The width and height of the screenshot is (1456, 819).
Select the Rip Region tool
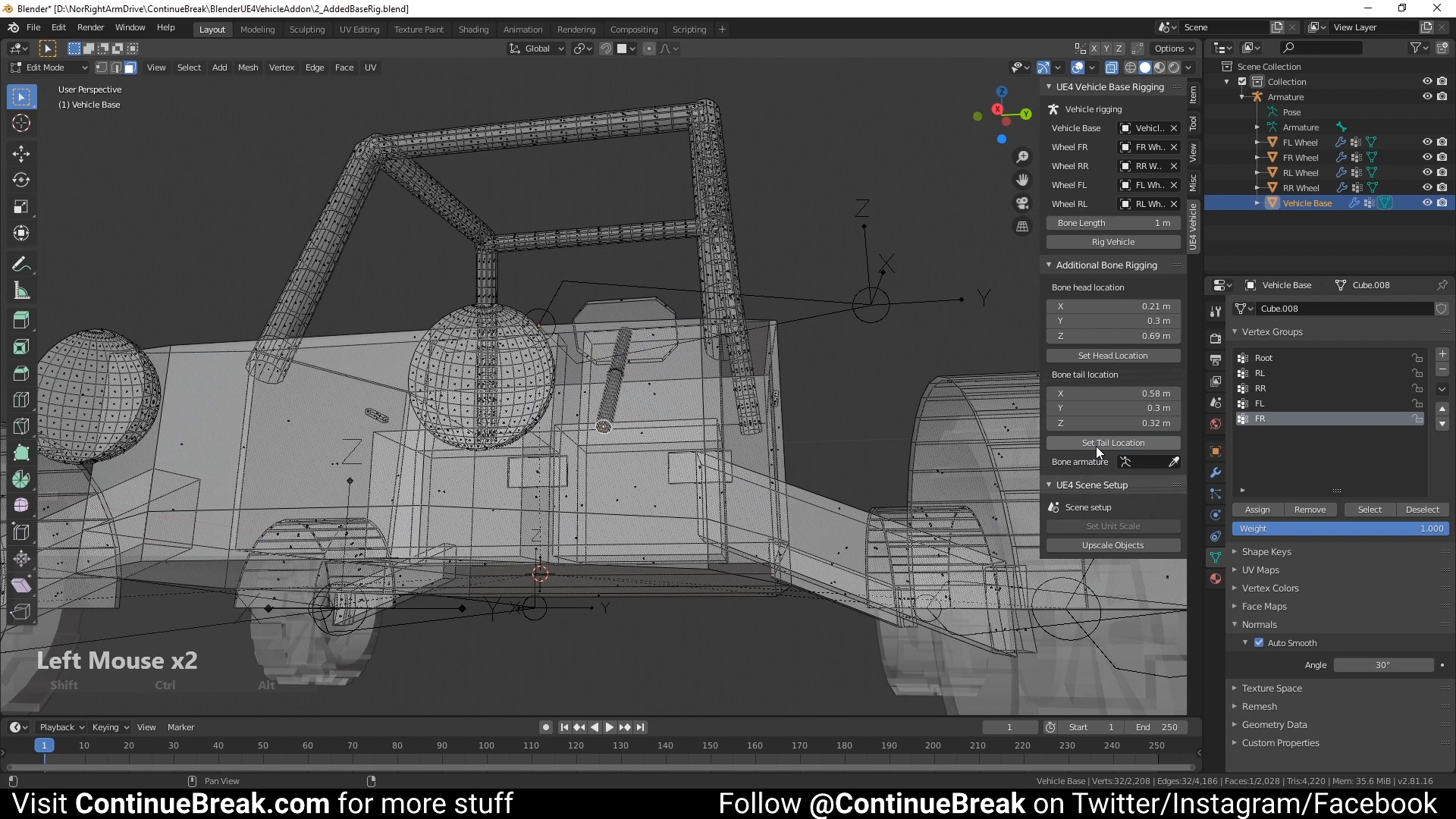point(21,612)
